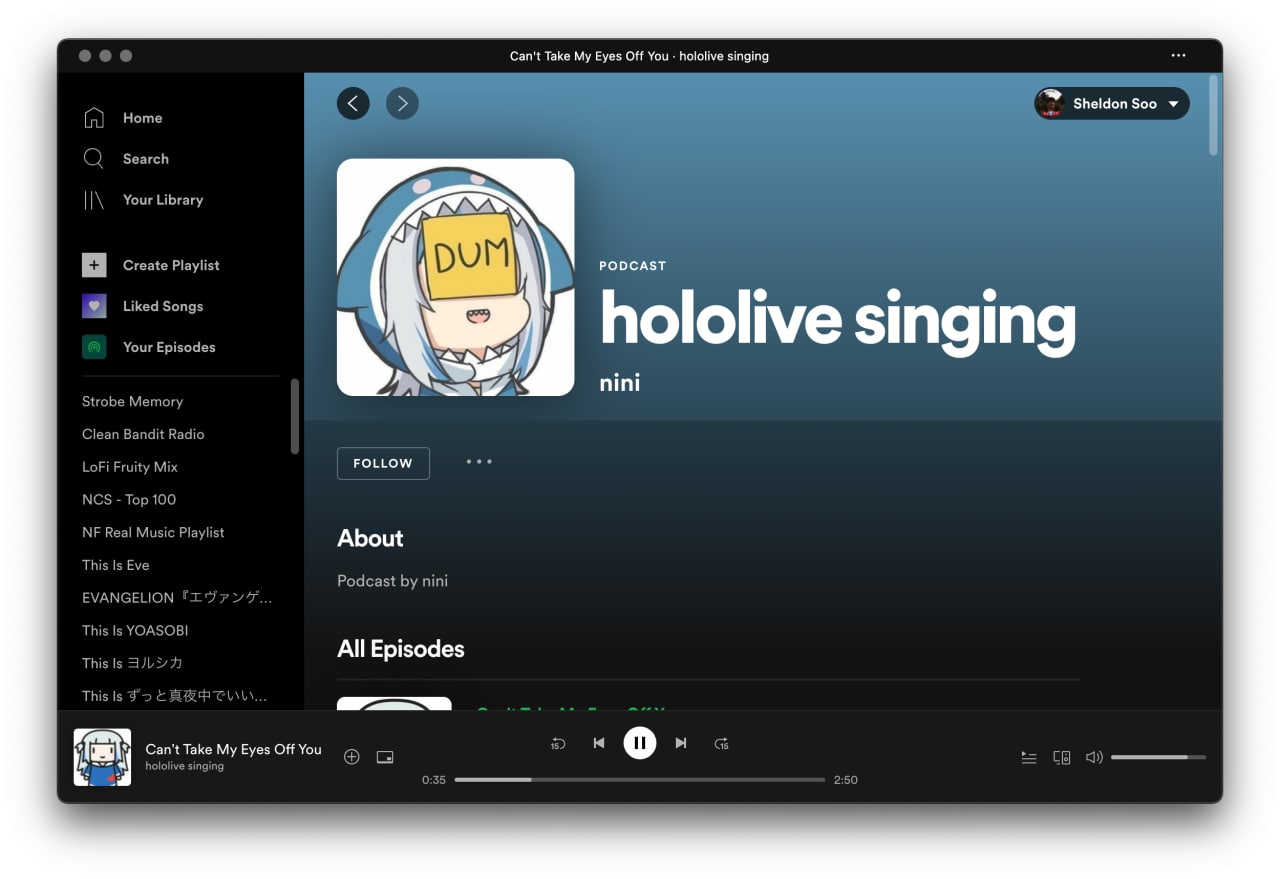The height and width of the screenshot is (879, 1280).
Task: Skip forward 15 seconds
Action: [721, 743]
